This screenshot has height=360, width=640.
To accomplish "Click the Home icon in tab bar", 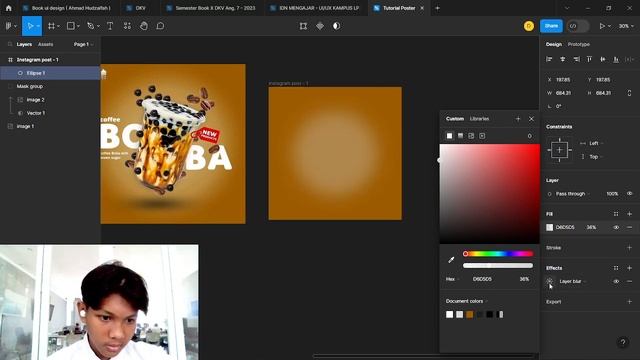I will pos(9,8).
